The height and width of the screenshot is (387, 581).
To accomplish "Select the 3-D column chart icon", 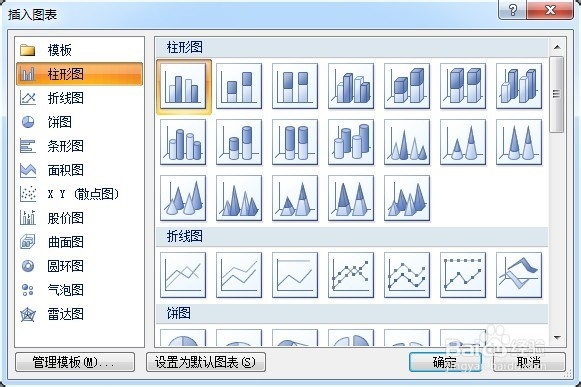I will click(519, 86).
